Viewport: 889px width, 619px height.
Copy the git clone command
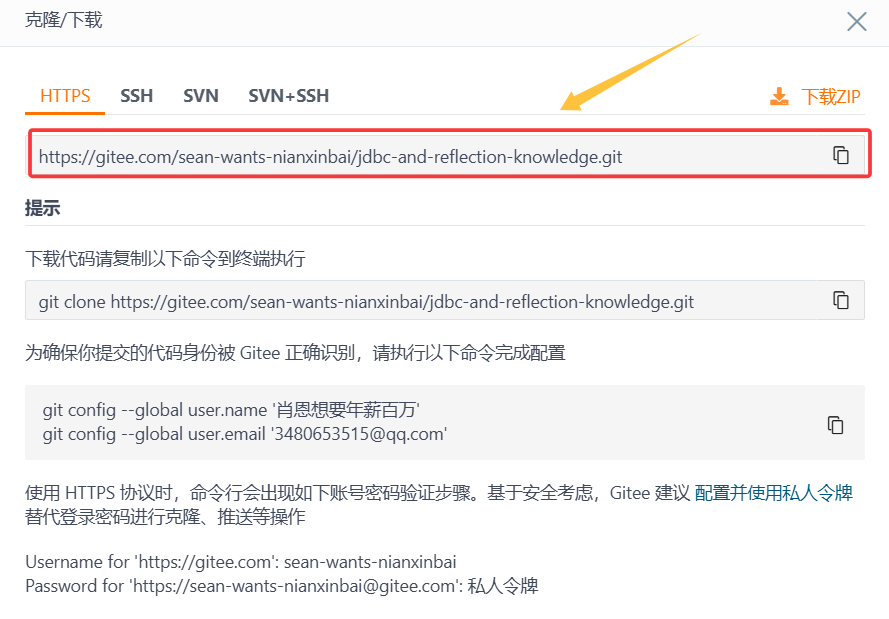pos(841,300)
